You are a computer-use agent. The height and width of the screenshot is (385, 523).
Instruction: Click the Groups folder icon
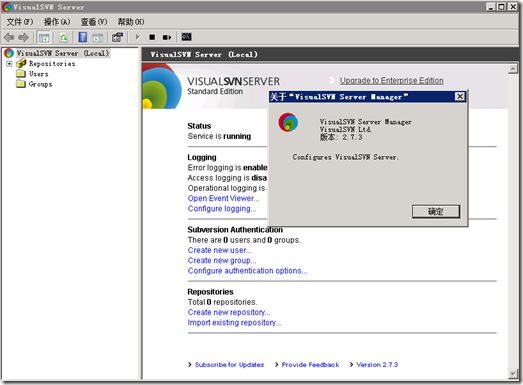pyautogui.click(x=21, y=84)
